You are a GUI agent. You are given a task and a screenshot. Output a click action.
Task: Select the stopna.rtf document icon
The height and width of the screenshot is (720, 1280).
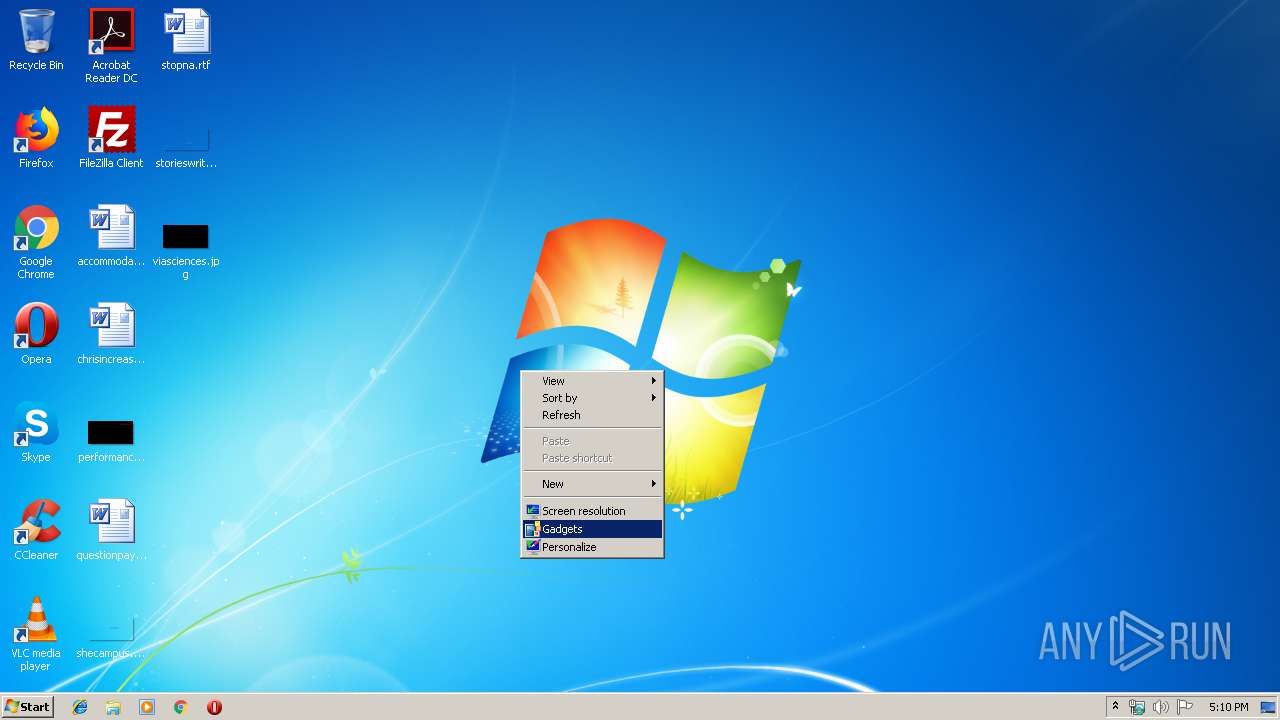[186, 41]
